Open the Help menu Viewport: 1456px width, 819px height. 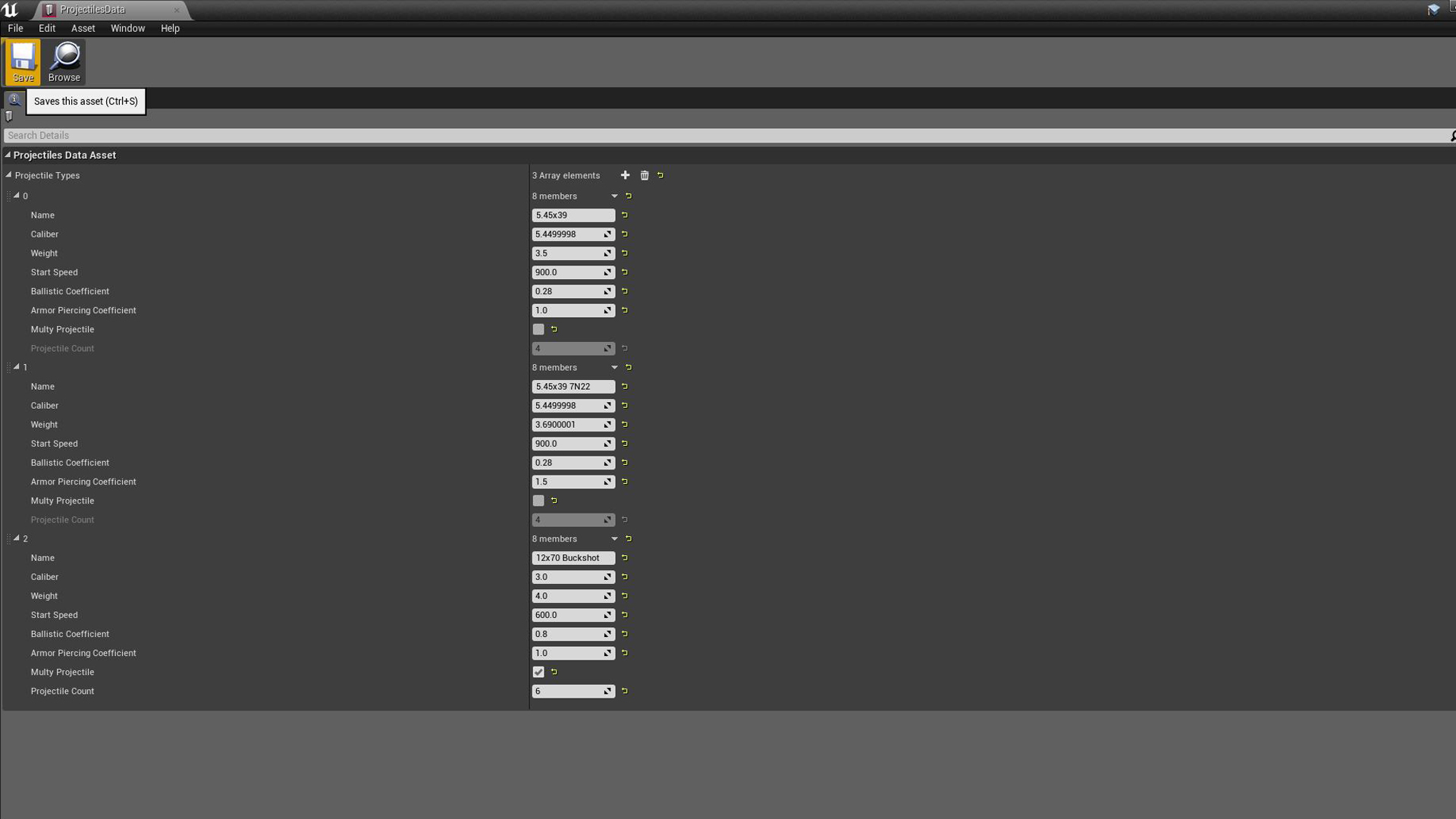pyautogui.click(x=171, y=28)
